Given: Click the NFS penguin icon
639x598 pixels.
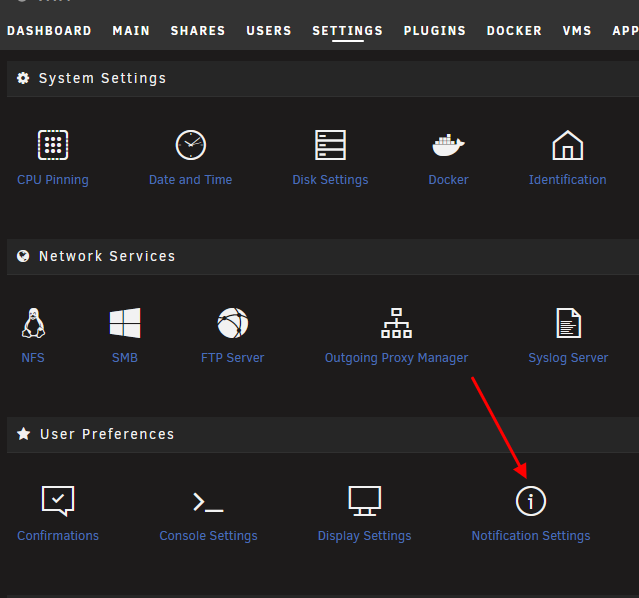Looking at the screenshot, I should [33, 323].
